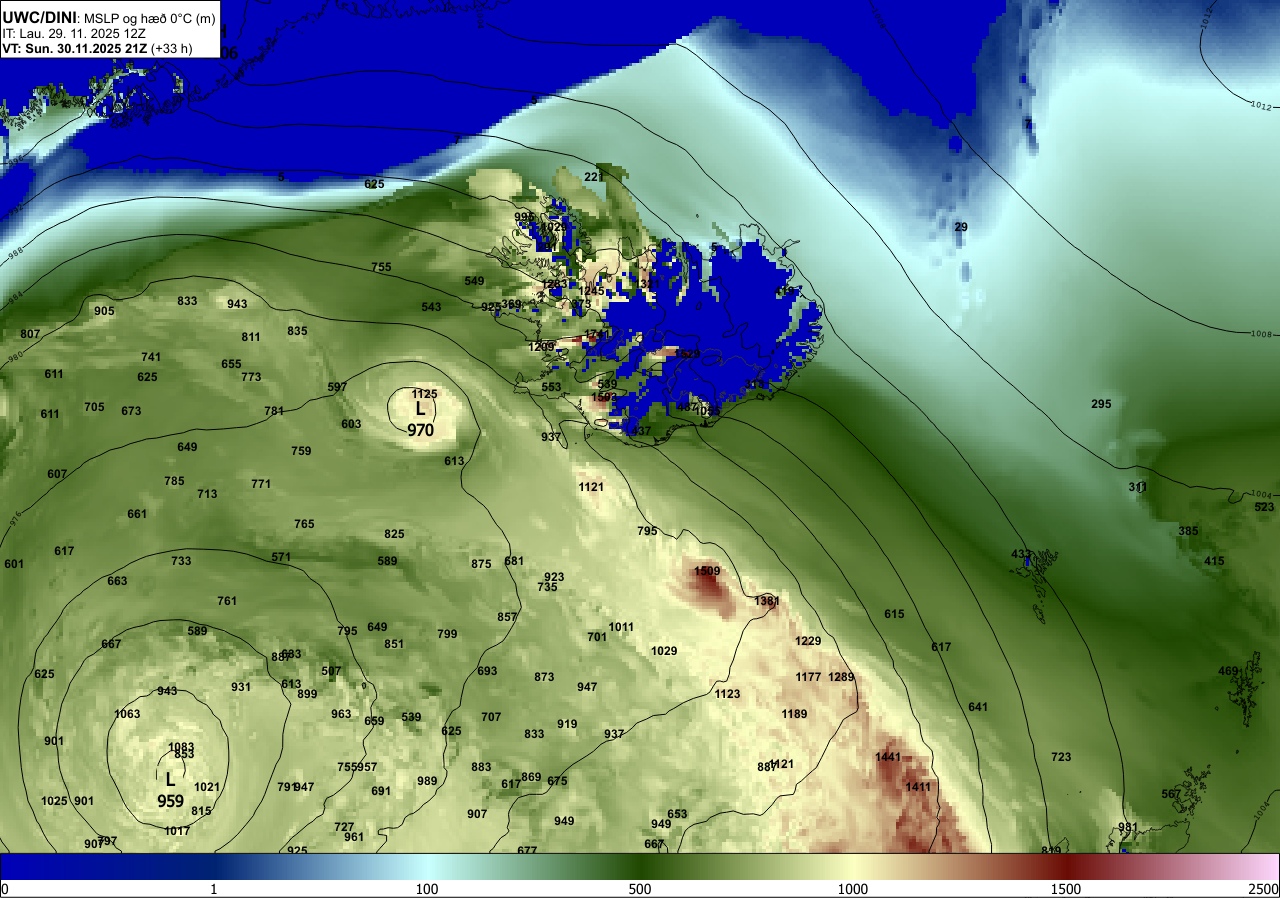Click the 615 height value
1280x898 pixels.
coord(894,614)
